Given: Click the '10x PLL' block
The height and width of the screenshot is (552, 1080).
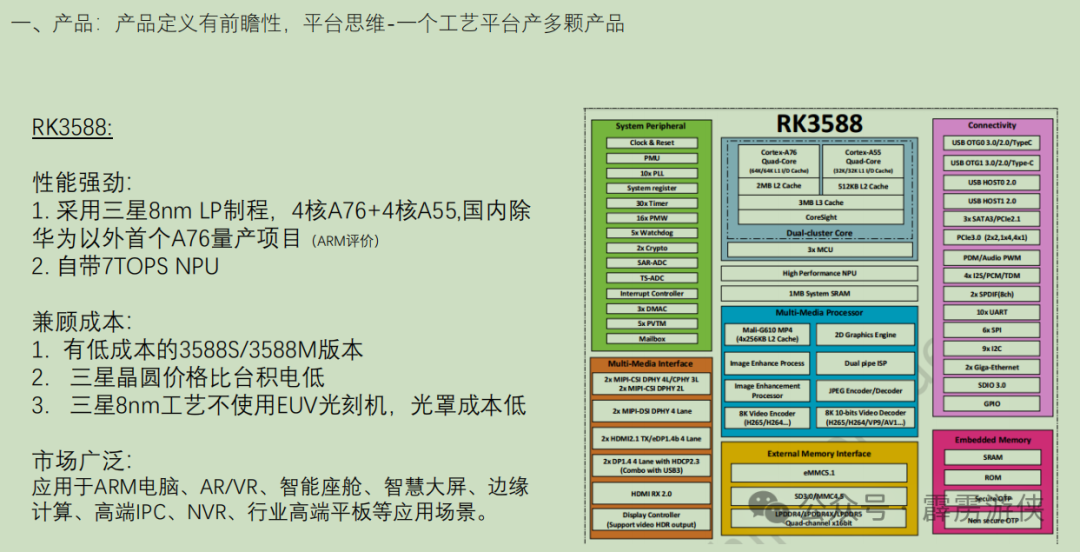Looking at the screenshot, I should [x=652, y=173].
